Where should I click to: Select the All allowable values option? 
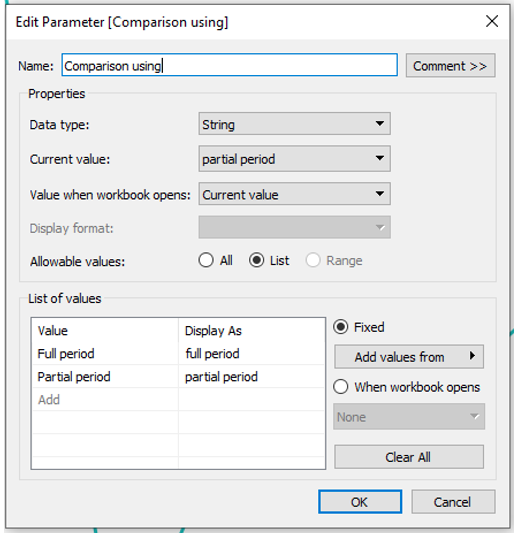click(216, 261)
